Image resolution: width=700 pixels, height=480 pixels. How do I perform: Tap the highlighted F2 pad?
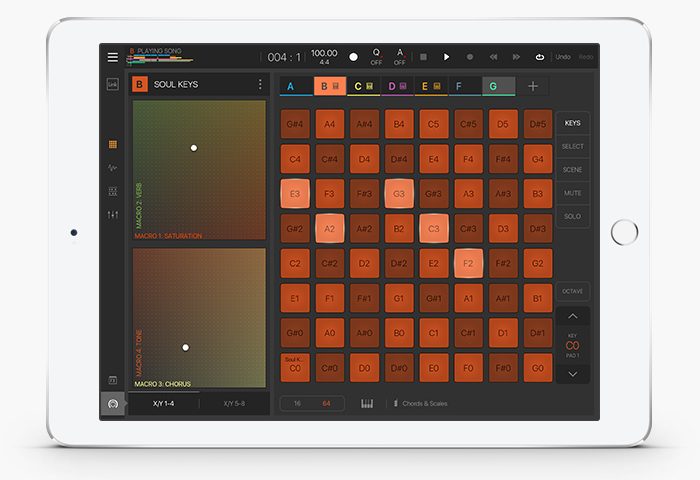coord(468,263)
